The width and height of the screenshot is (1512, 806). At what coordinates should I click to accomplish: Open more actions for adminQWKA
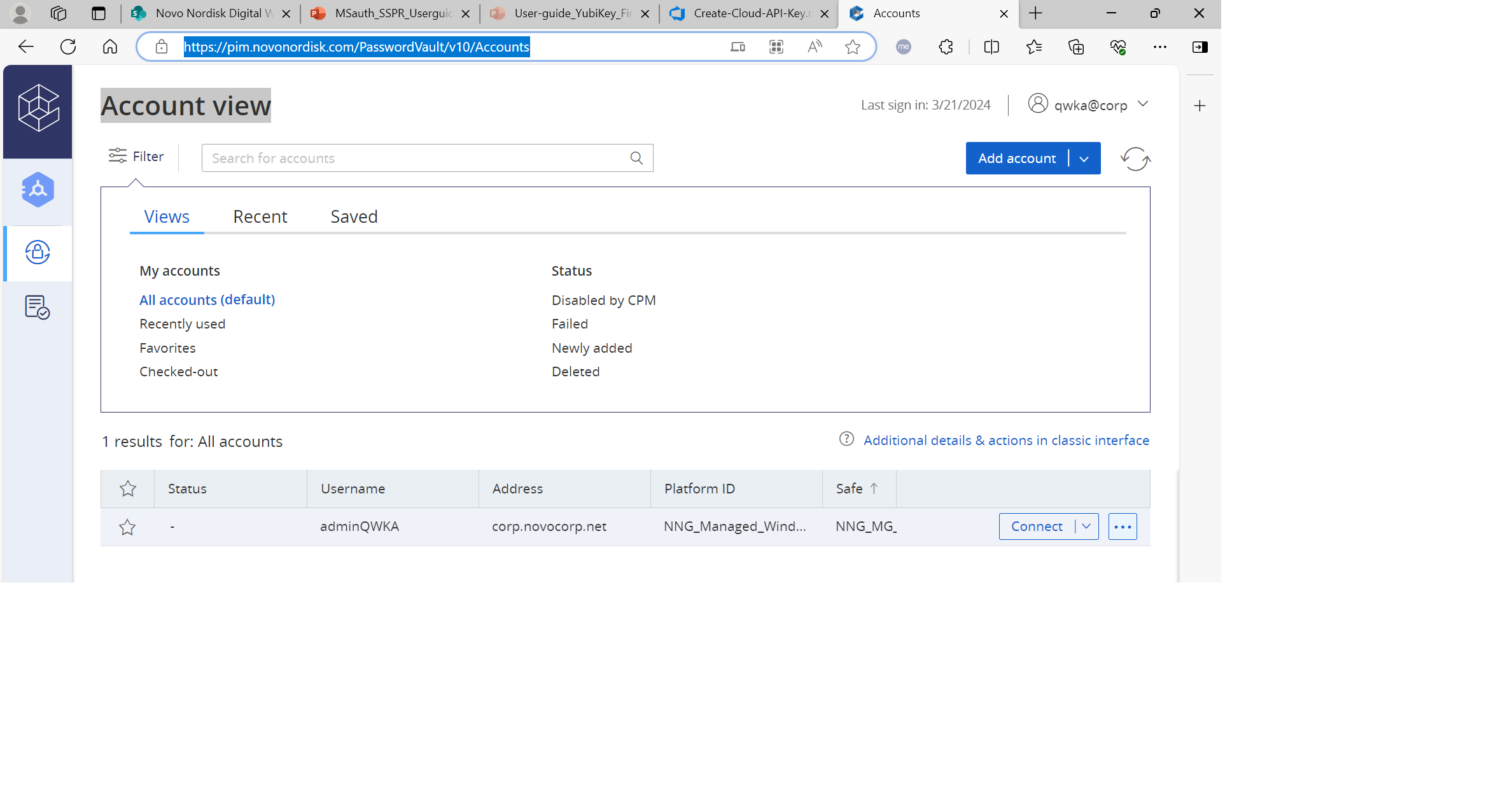1123,527
